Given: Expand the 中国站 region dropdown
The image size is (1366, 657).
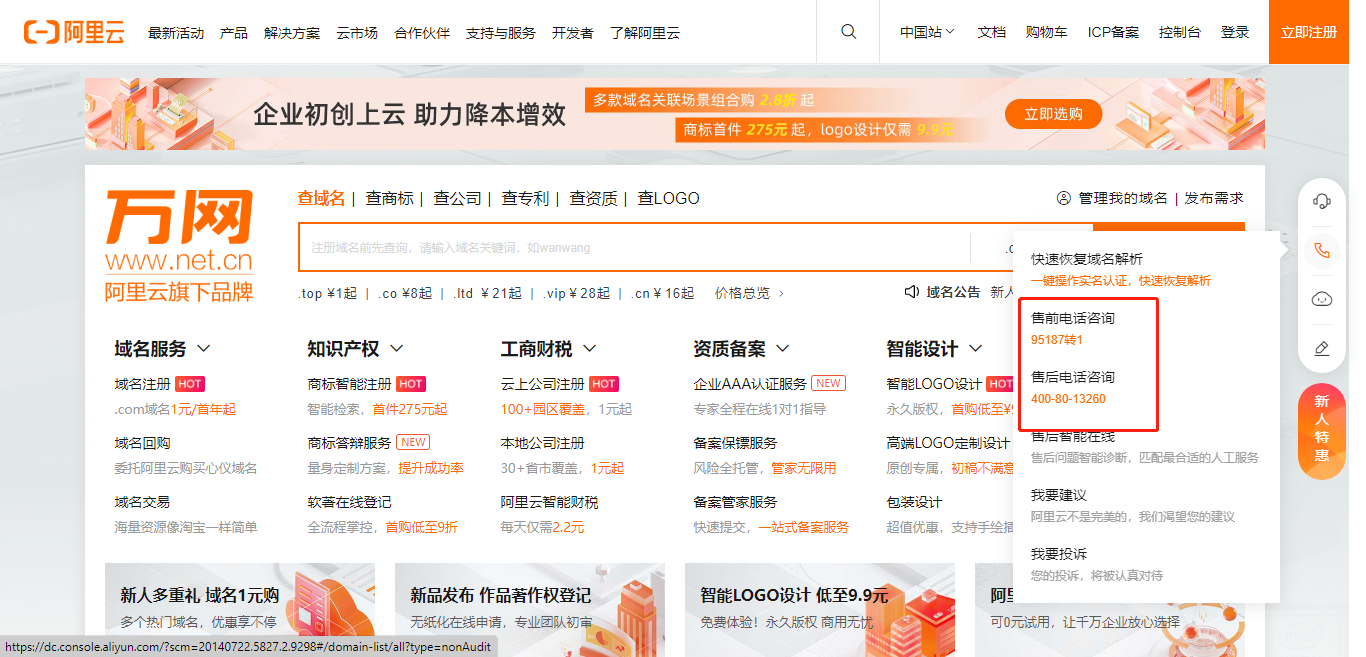Looking at the screenshot, I should coord(927,32).
